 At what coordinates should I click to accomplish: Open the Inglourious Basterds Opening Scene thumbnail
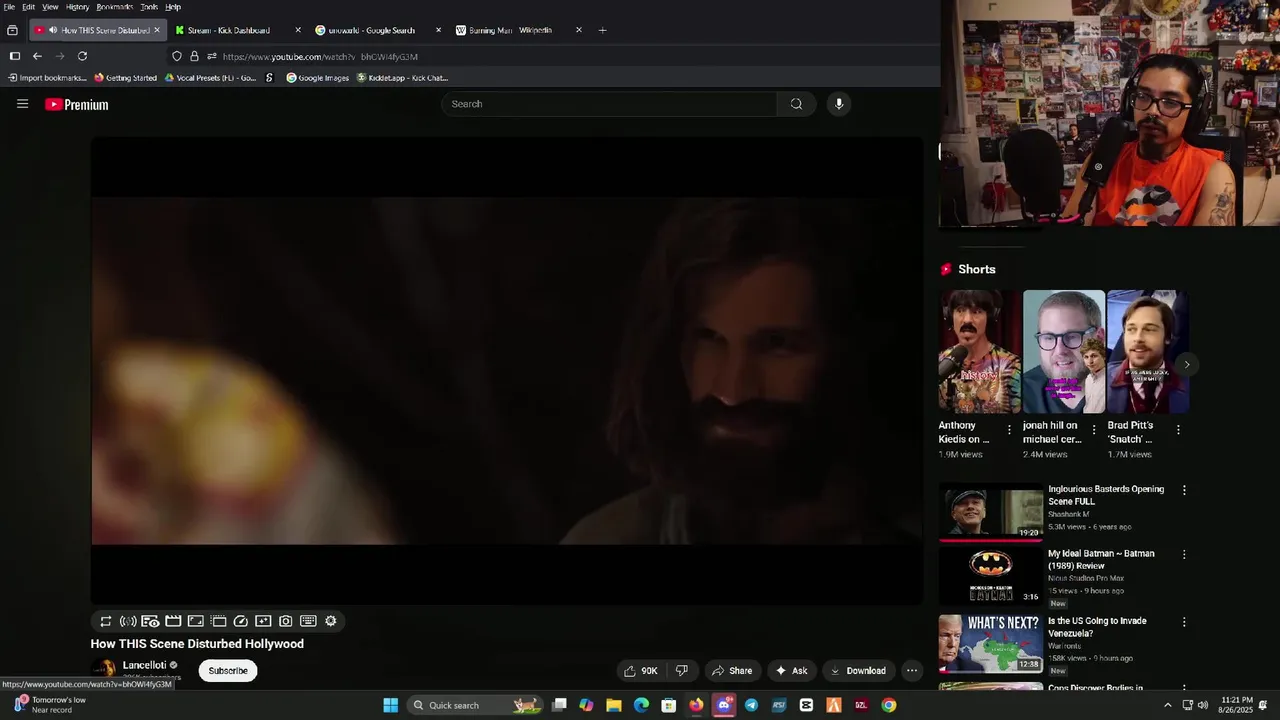tap(991, 512)
